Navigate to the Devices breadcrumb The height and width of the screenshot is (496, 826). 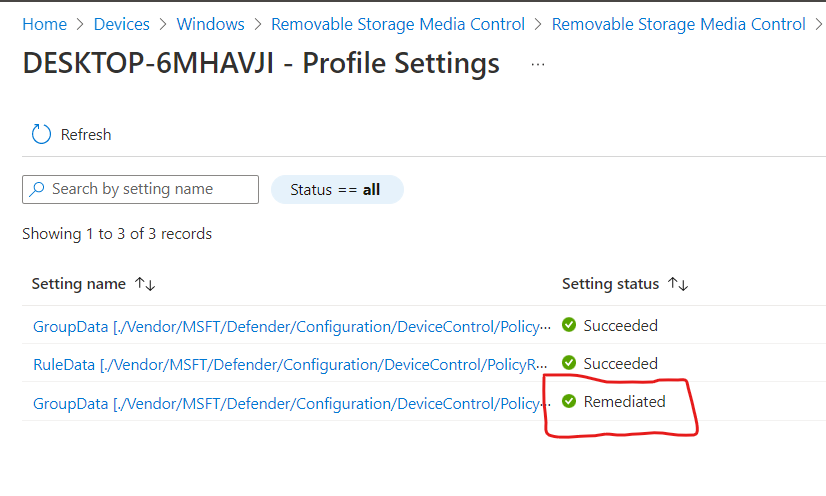click(x=121, y=24)
